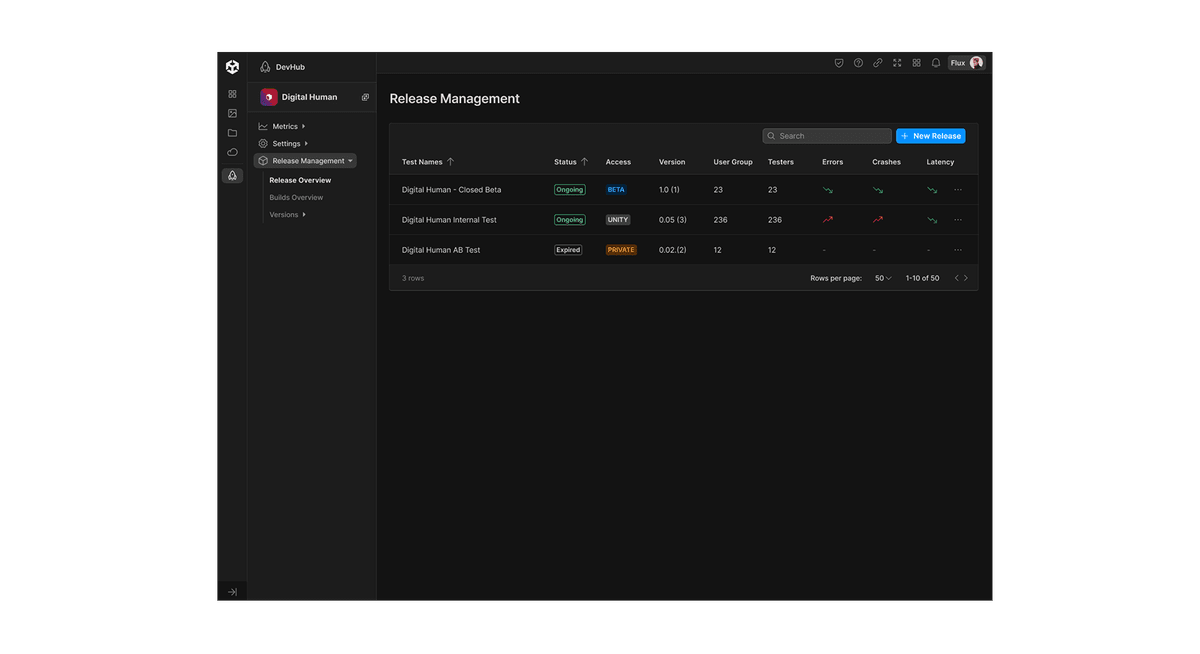Toggle fullscreen with the expand icon

coord(897,63)
